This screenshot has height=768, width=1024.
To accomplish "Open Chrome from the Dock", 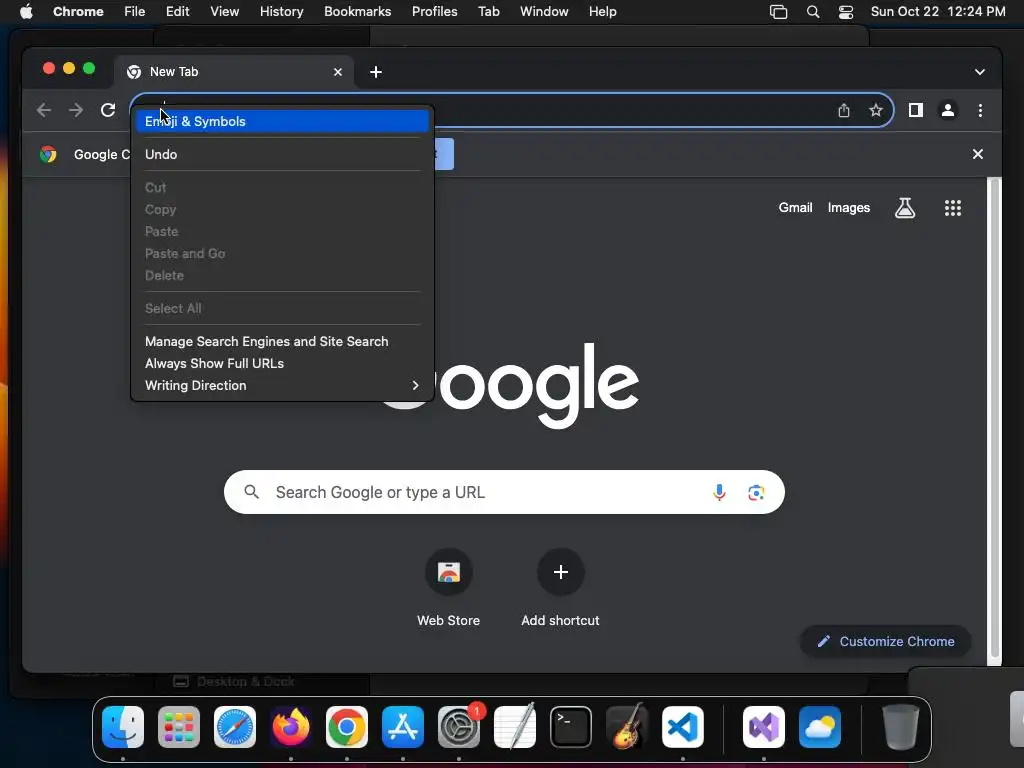I will (x=347, y=727).
